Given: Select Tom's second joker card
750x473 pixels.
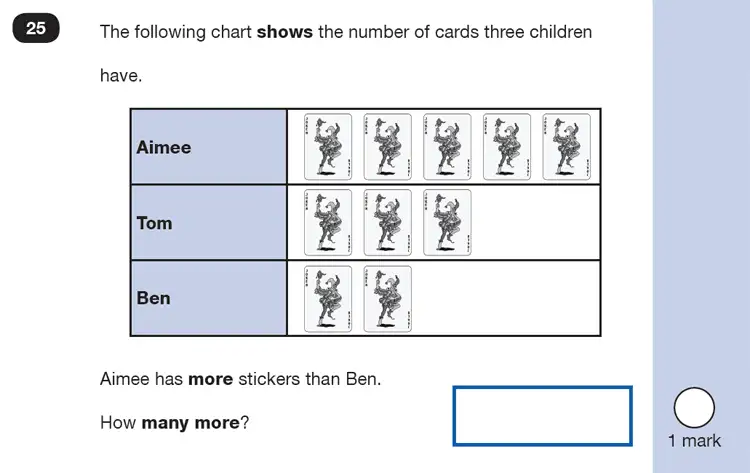Looking at the screenshot, I should (x=387, y=222).
